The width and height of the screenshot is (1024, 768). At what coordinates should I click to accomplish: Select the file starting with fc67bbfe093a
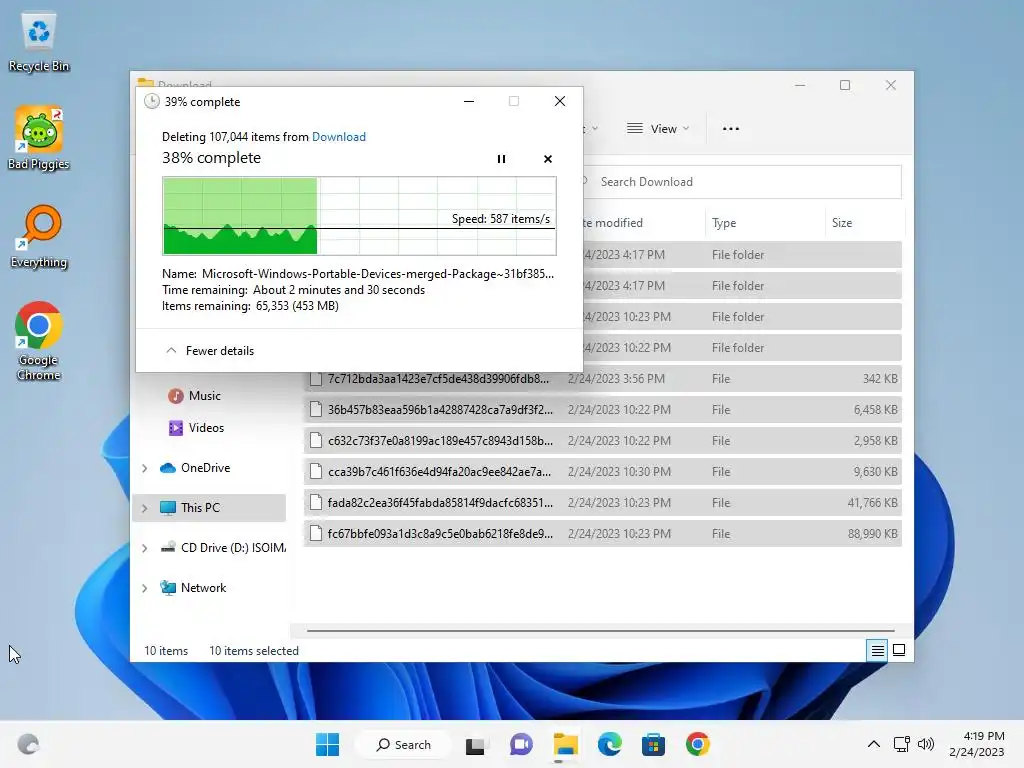[x=603, y=534]
